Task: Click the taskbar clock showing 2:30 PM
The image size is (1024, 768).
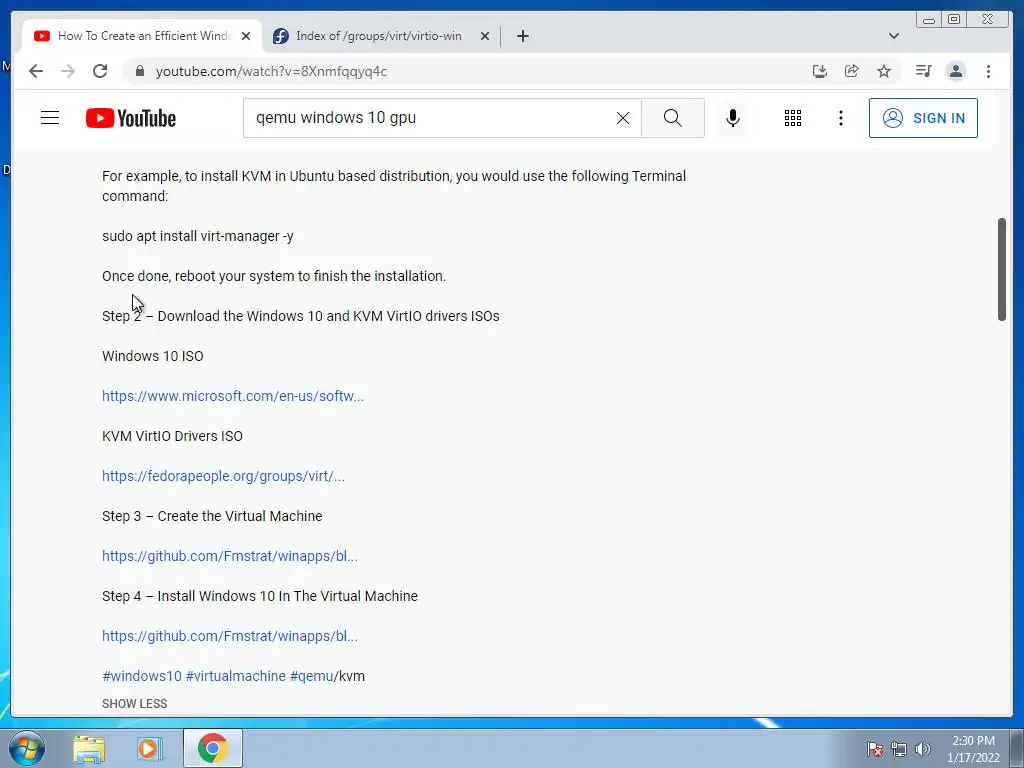Action: pos(973,749)
